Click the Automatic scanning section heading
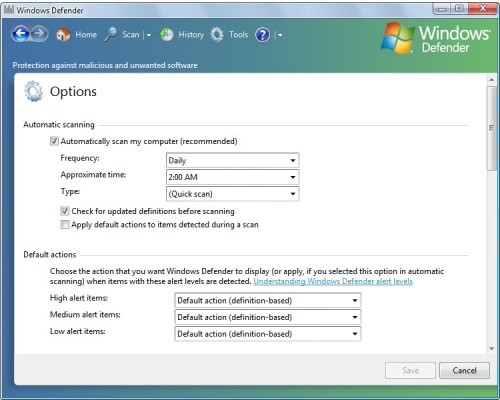The height and width of the screenshot is (400, 500). (59, 125)
